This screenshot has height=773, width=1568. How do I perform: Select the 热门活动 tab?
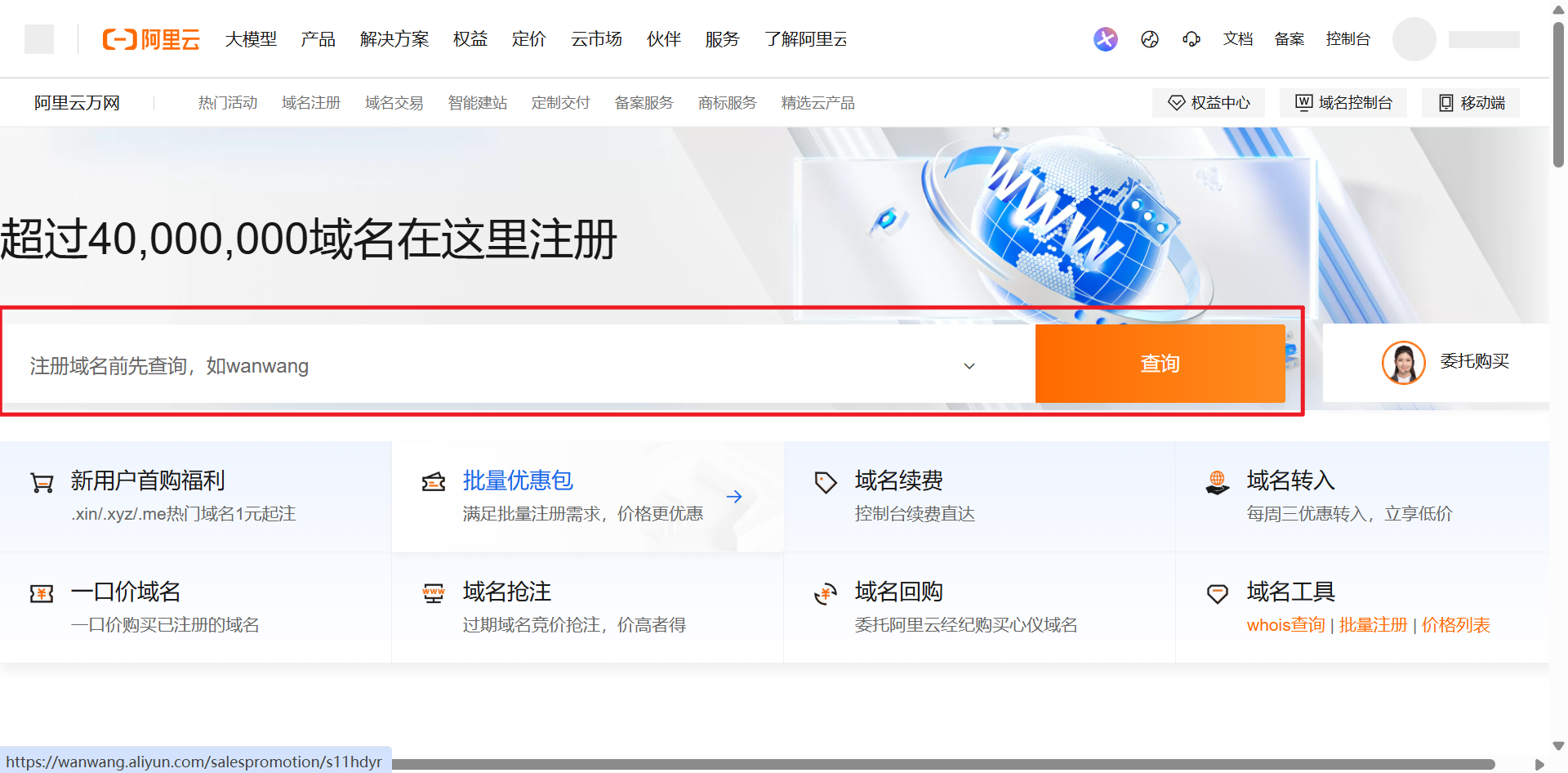tap(228, 103)
